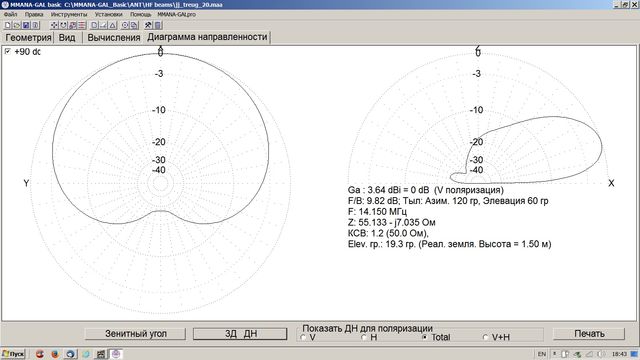Image resolution: width=640 pixels, height=360 pixels.
Task: Open the Инструменты menu
Action: click(69, 14)
